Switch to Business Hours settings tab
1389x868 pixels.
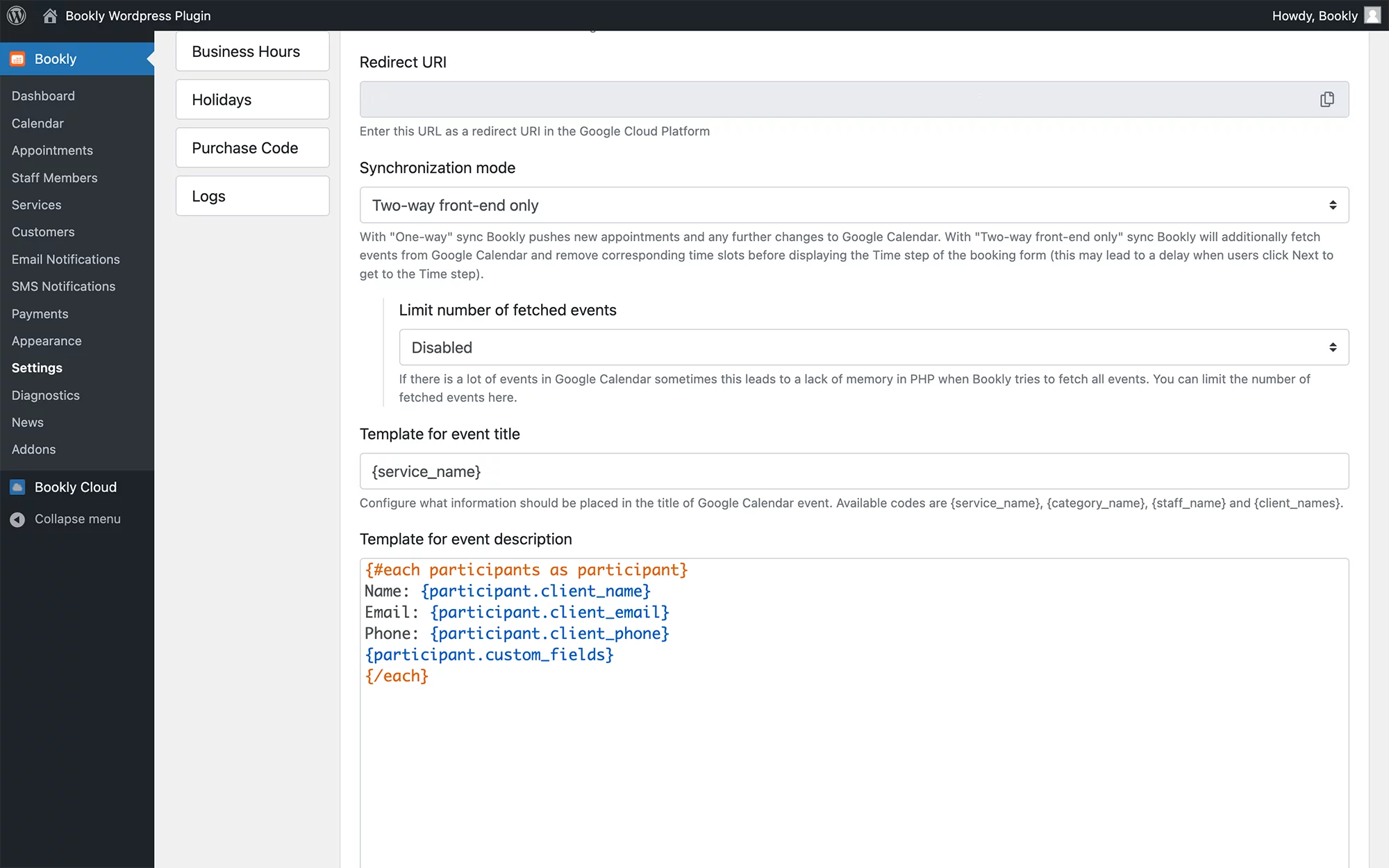tap(252, 51)
